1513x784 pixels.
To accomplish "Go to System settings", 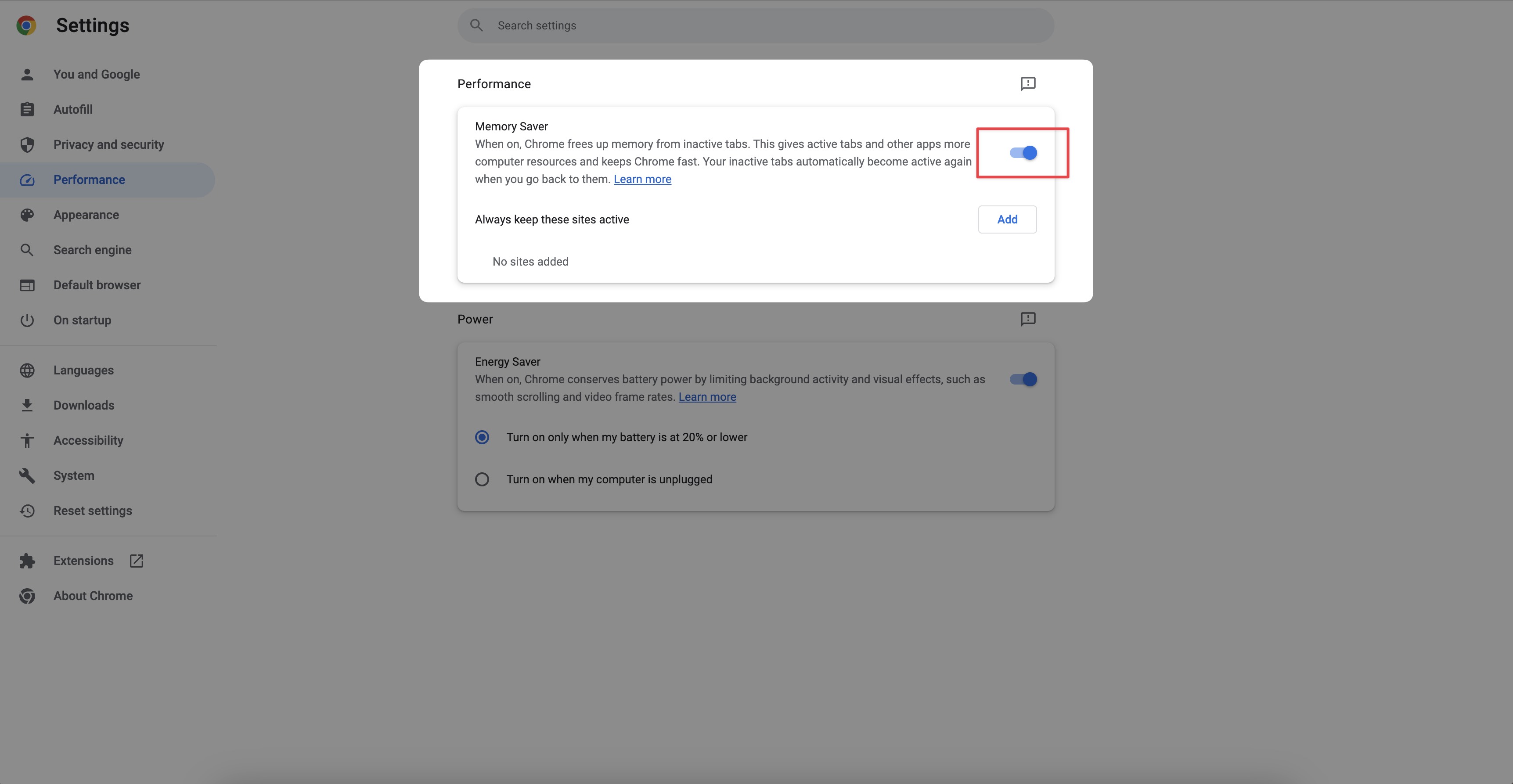I will tap(73, 476).
